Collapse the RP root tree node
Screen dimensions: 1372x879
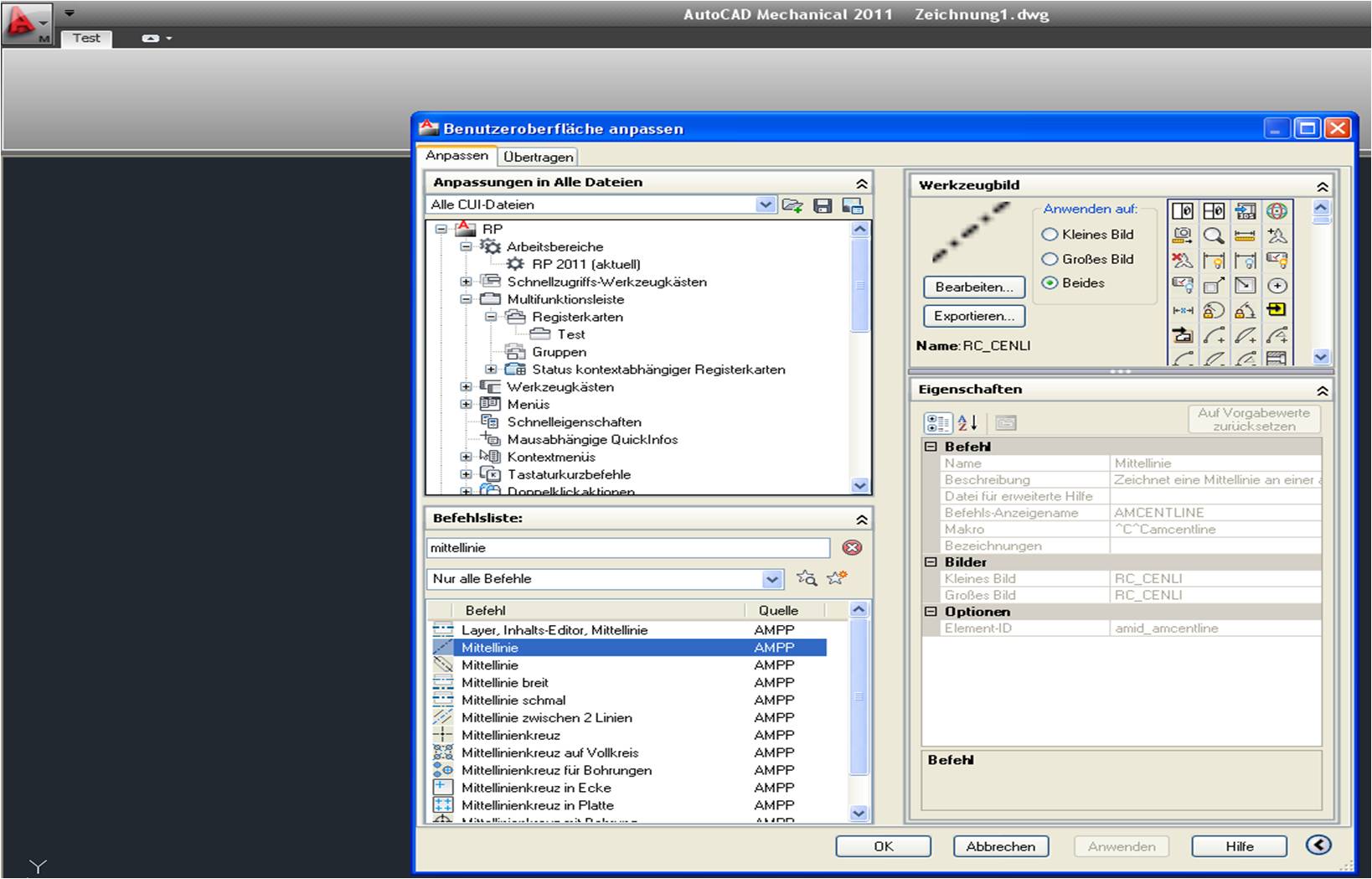tap(441, 229)
